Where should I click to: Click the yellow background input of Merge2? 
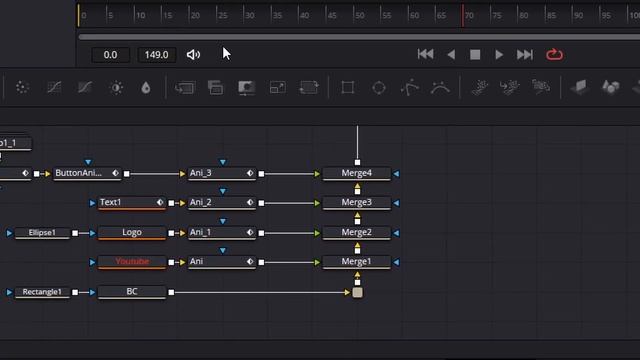[357, 245]
